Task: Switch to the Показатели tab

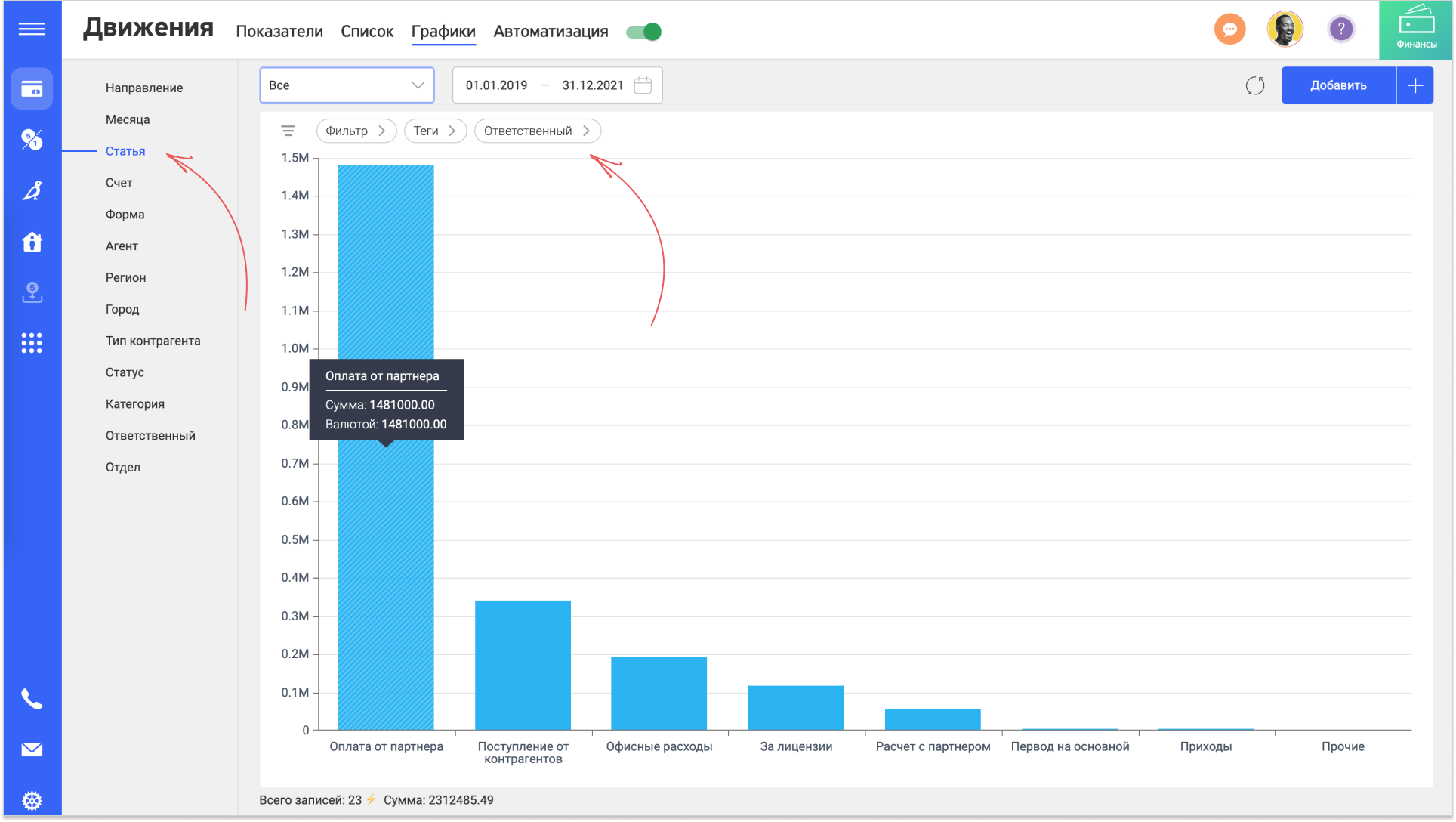Action: pos(279,32)
